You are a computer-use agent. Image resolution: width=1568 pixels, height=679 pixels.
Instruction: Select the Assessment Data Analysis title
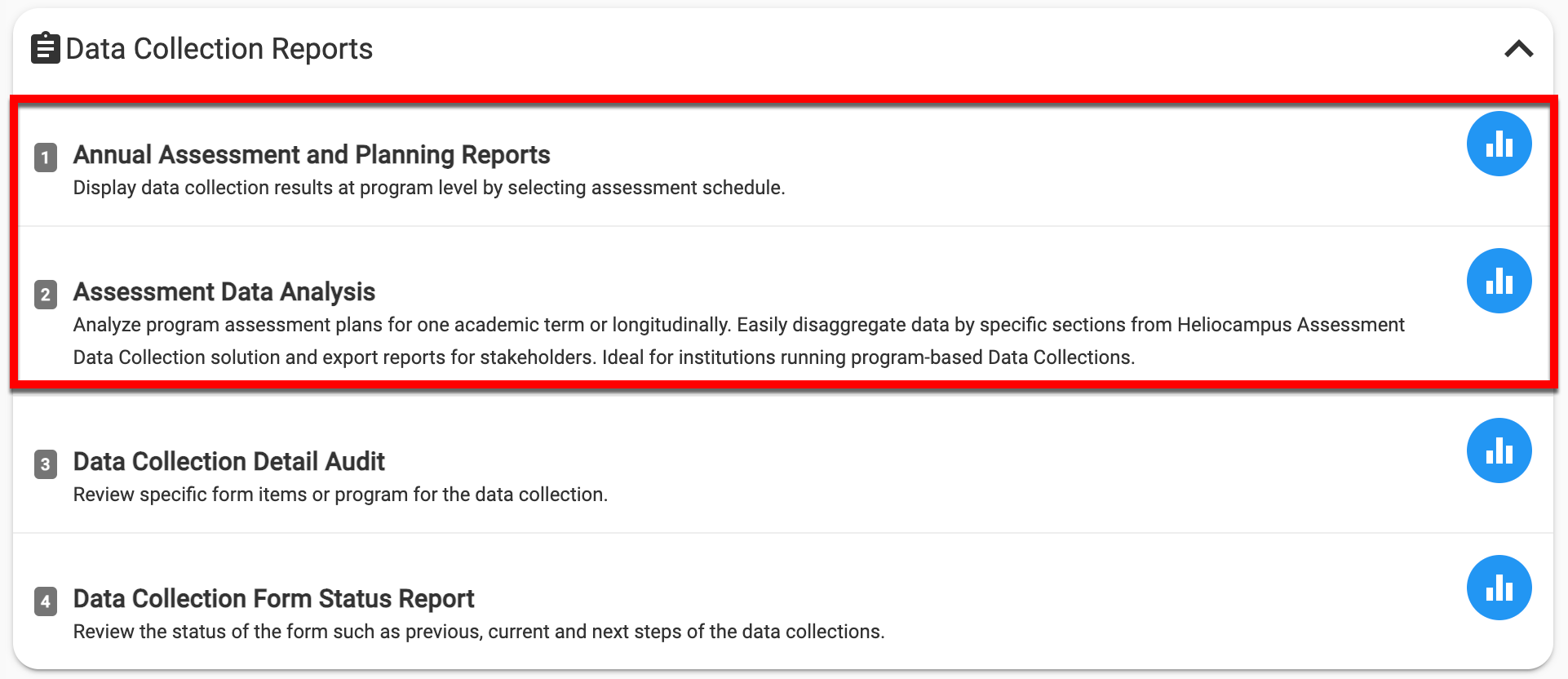[x=224, y=292]
